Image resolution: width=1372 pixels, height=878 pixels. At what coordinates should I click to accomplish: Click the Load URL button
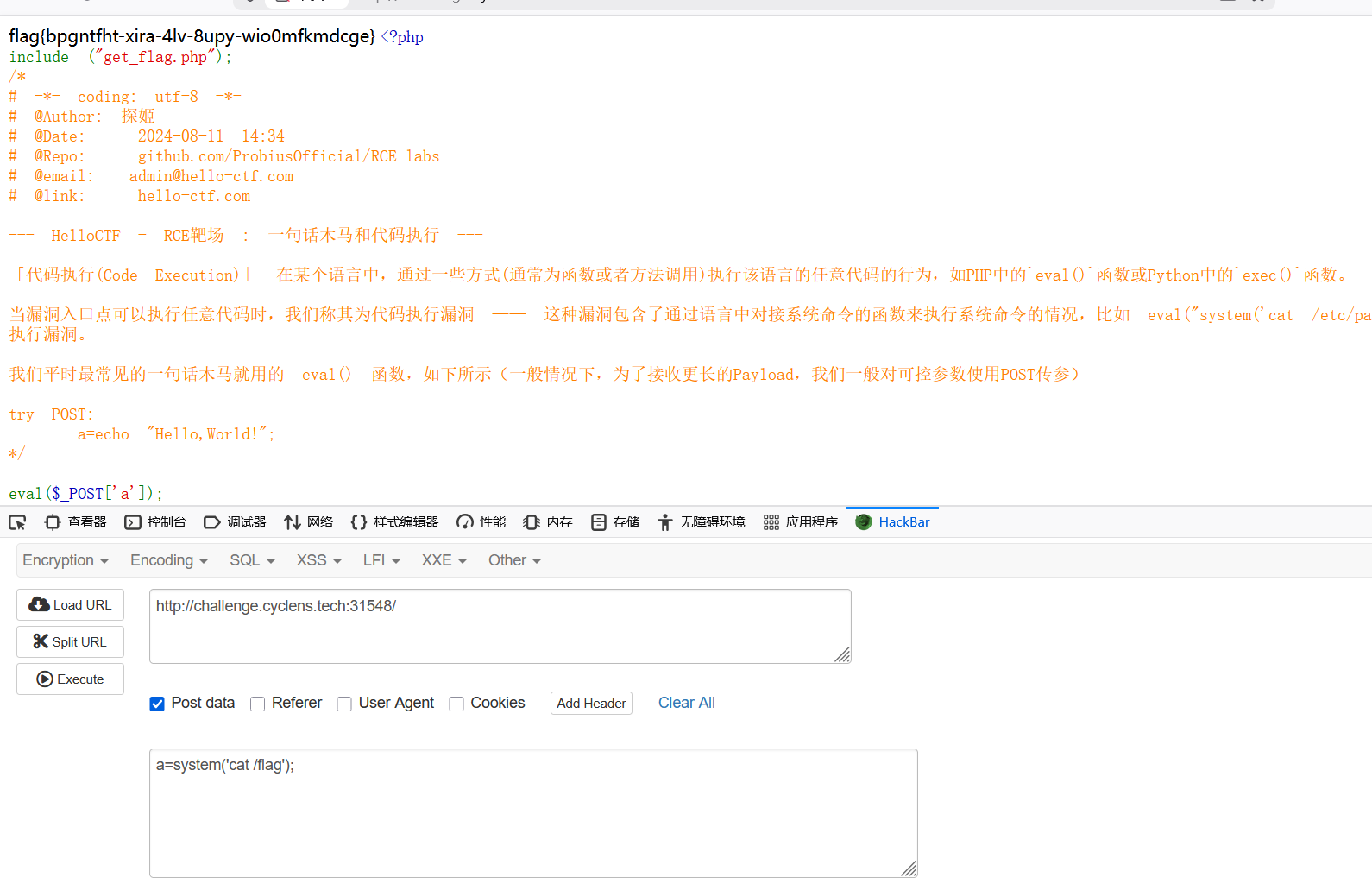click(x=70, y=605)
